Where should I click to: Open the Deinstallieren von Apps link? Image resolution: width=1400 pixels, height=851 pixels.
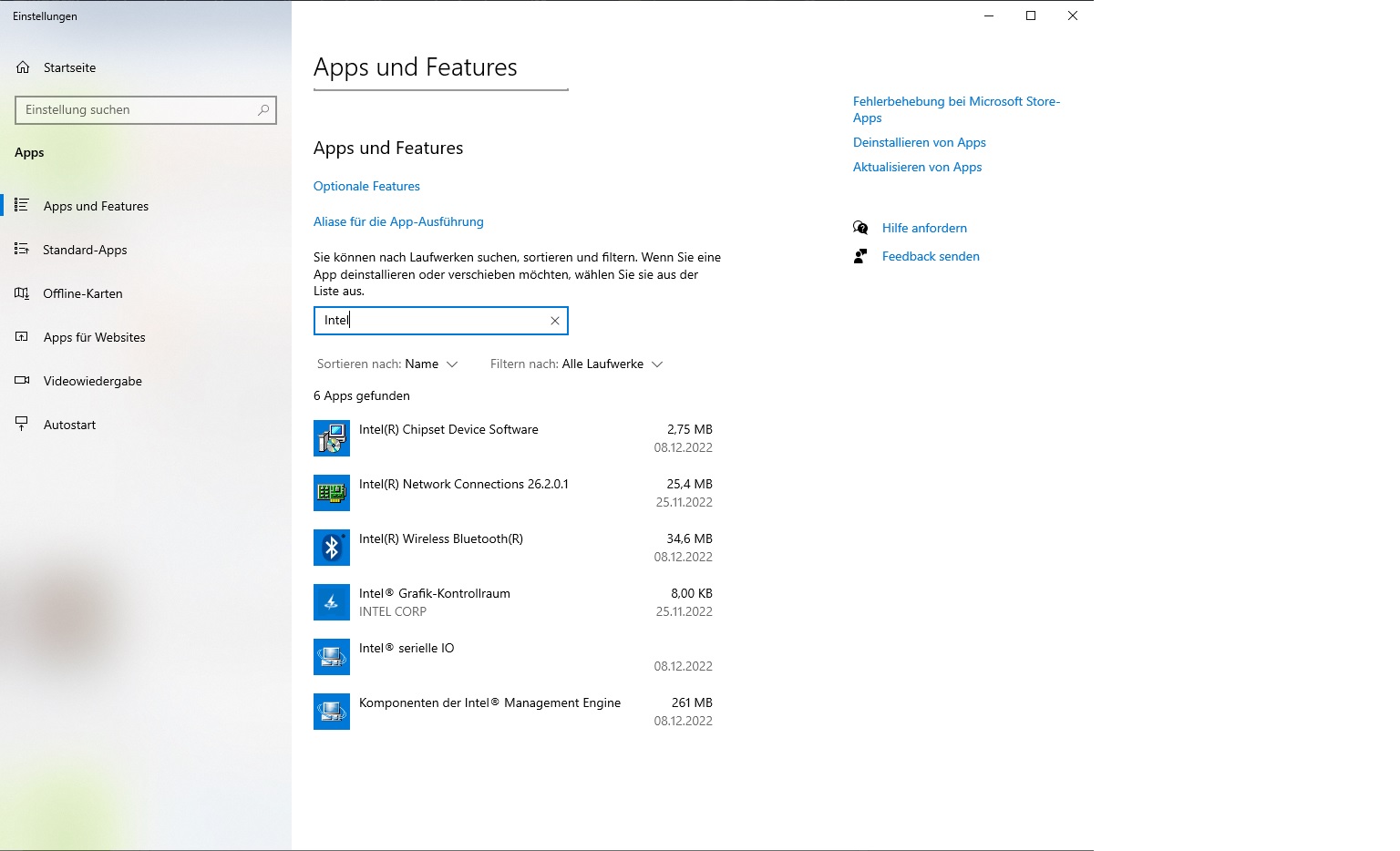pos(920,142)
